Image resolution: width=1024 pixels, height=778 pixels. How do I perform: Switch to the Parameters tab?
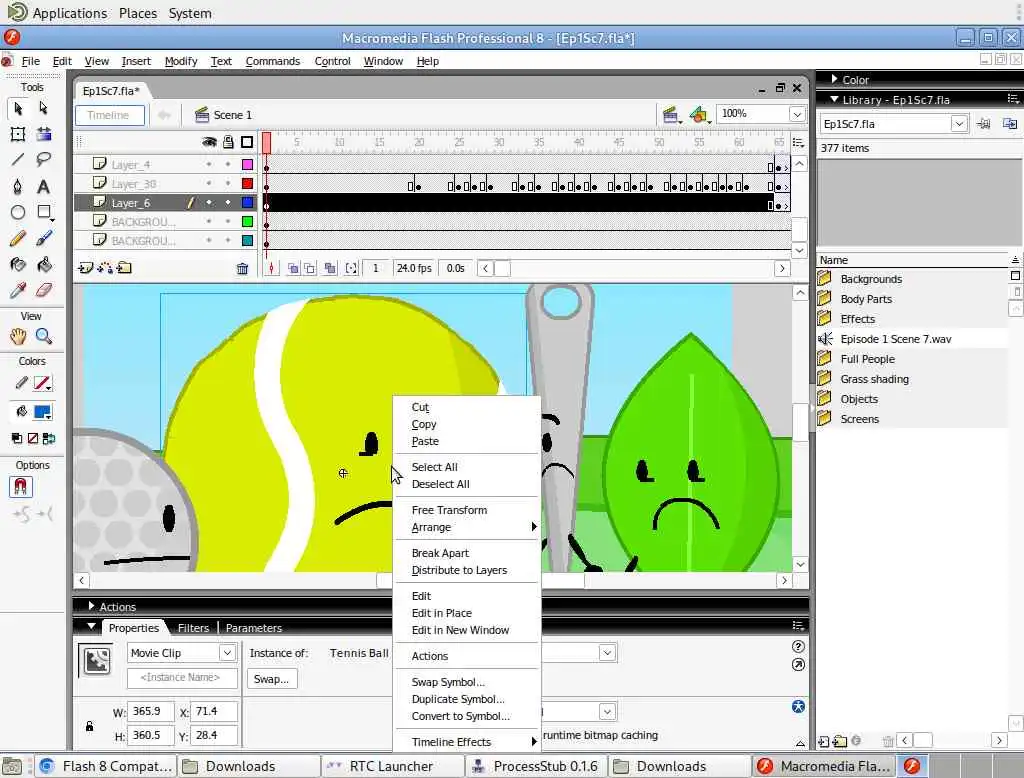point(254,628)
